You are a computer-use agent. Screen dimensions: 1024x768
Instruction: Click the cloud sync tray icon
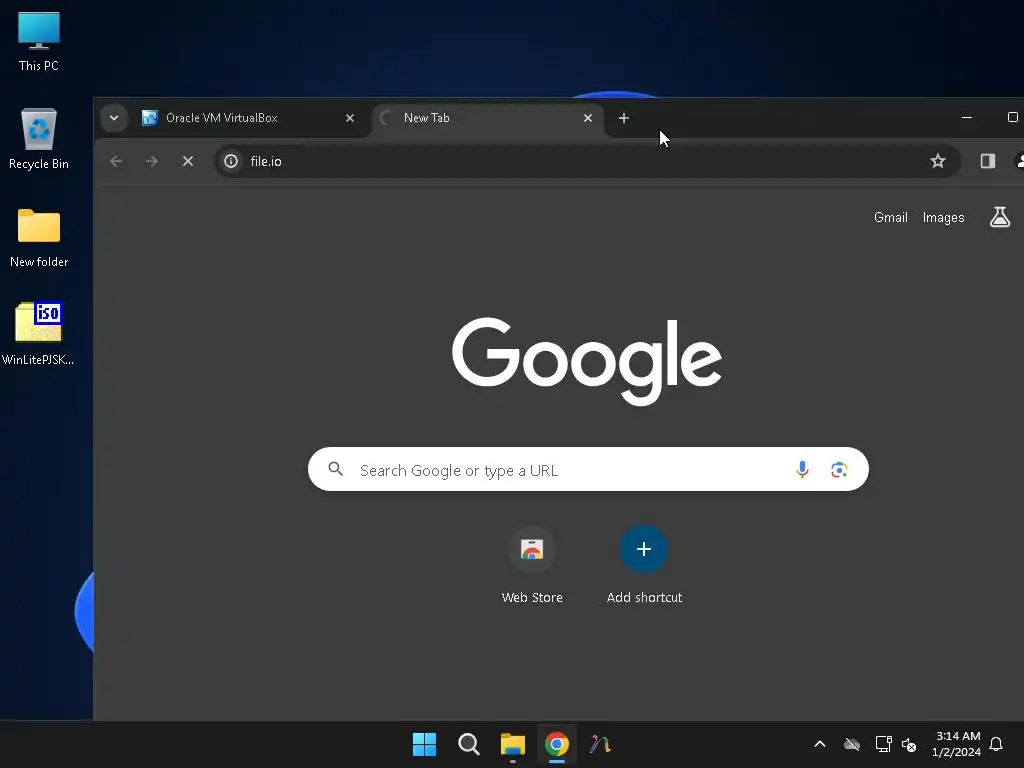point(852,744)
